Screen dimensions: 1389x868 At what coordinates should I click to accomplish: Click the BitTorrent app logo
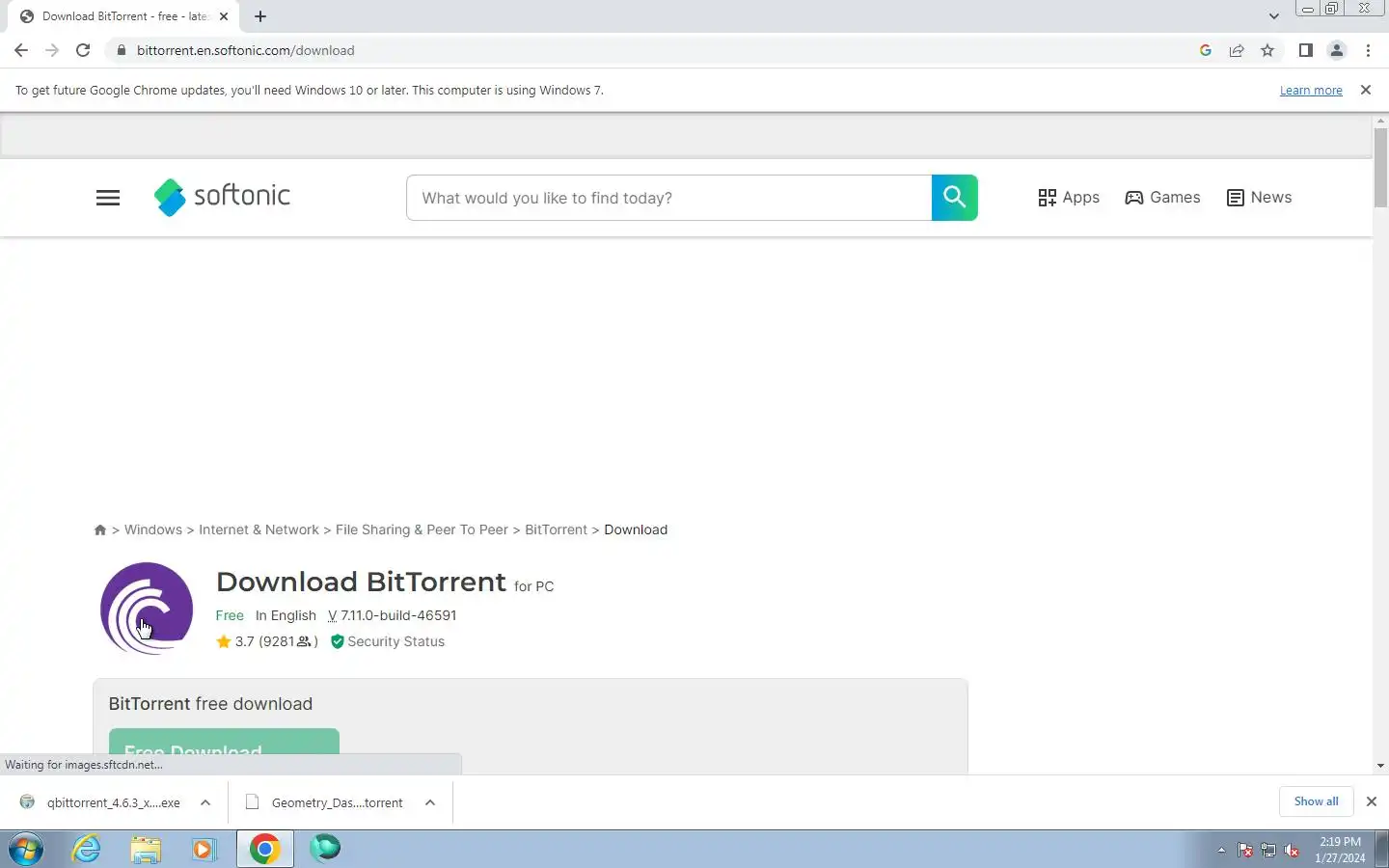tap(147, 609)
